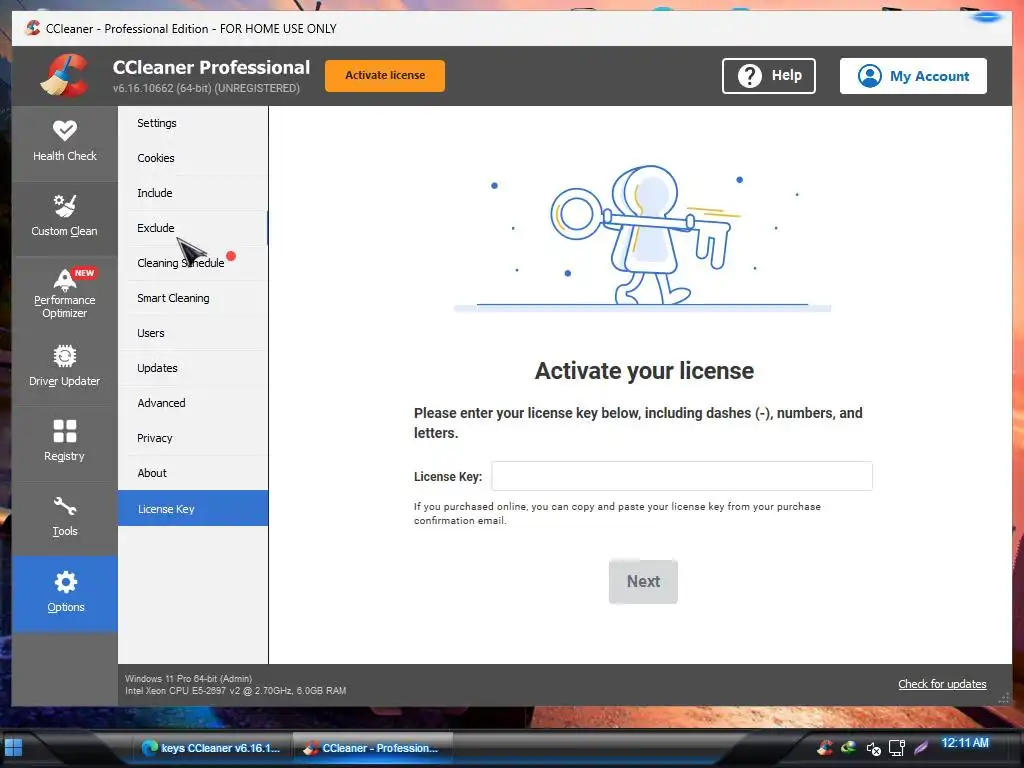
Task: Open the Performance Optimizer section
Action: click(65, 293)
